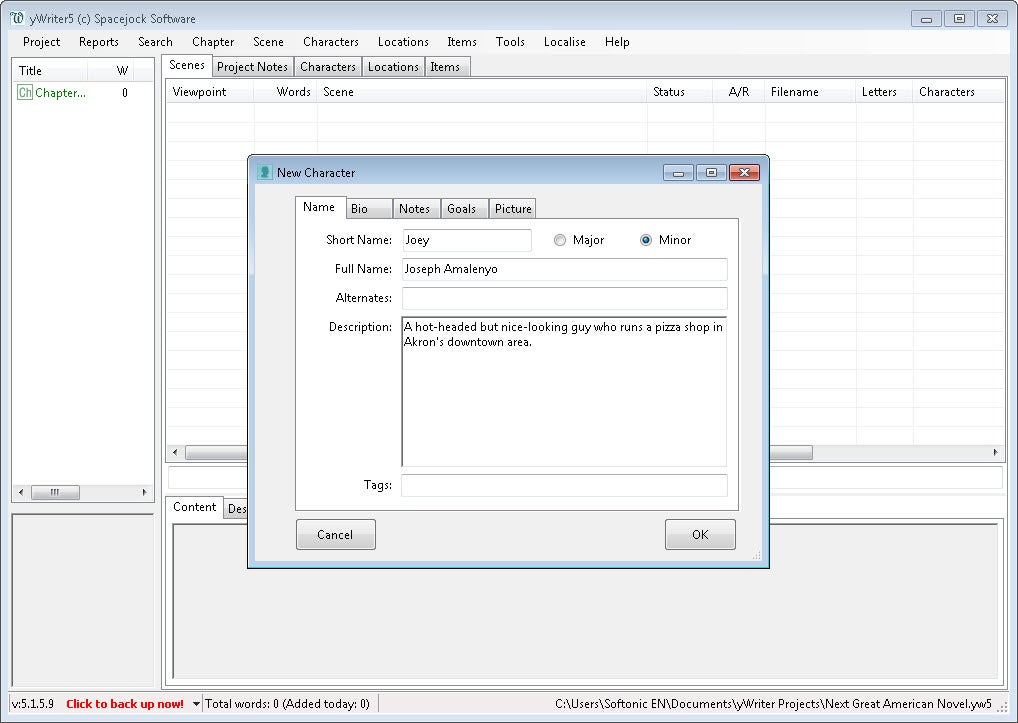
Task: Click the Full Name field with Joseph Amalenyo
Action: tap(564, 269)
